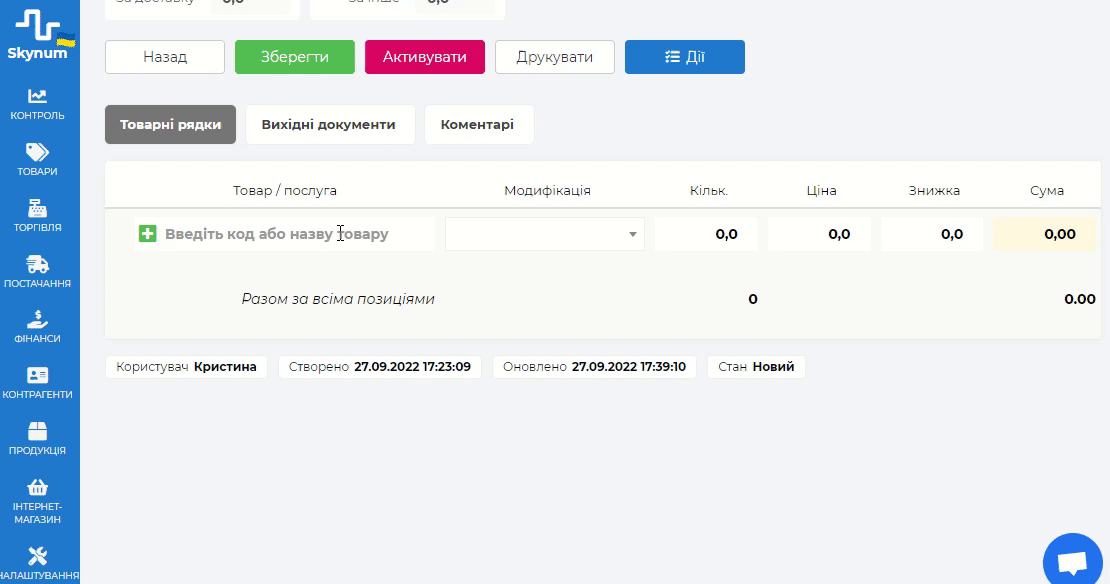Click the Ціна price input

819,234
